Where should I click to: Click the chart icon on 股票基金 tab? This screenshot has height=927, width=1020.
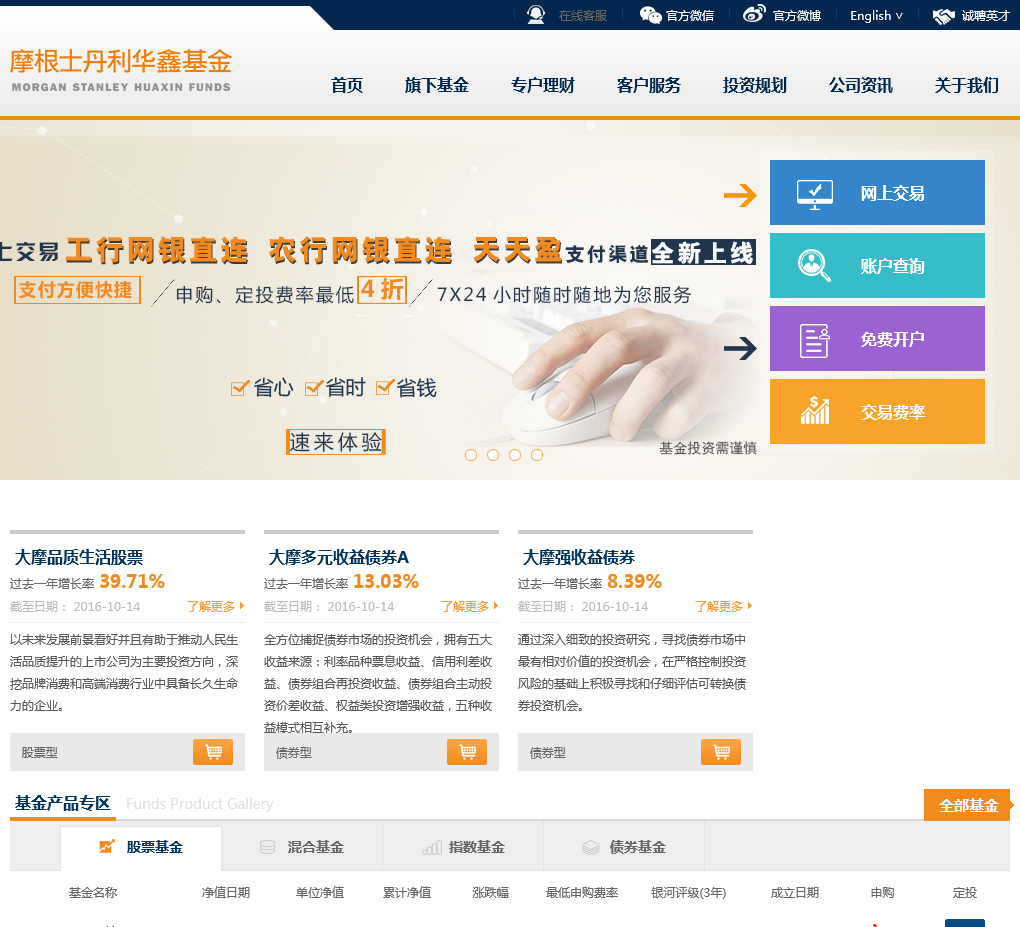(x=107, y=846)
